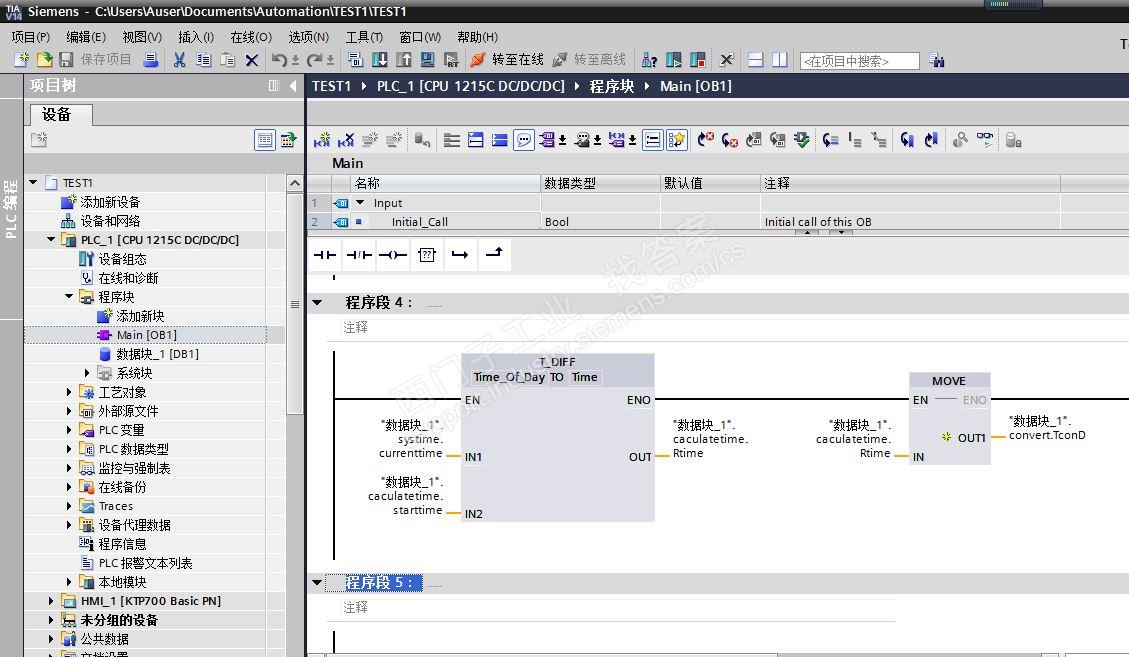1129x657 pixels.
Task: Insert a normally closed contact
Action: [x=359, y=254]
